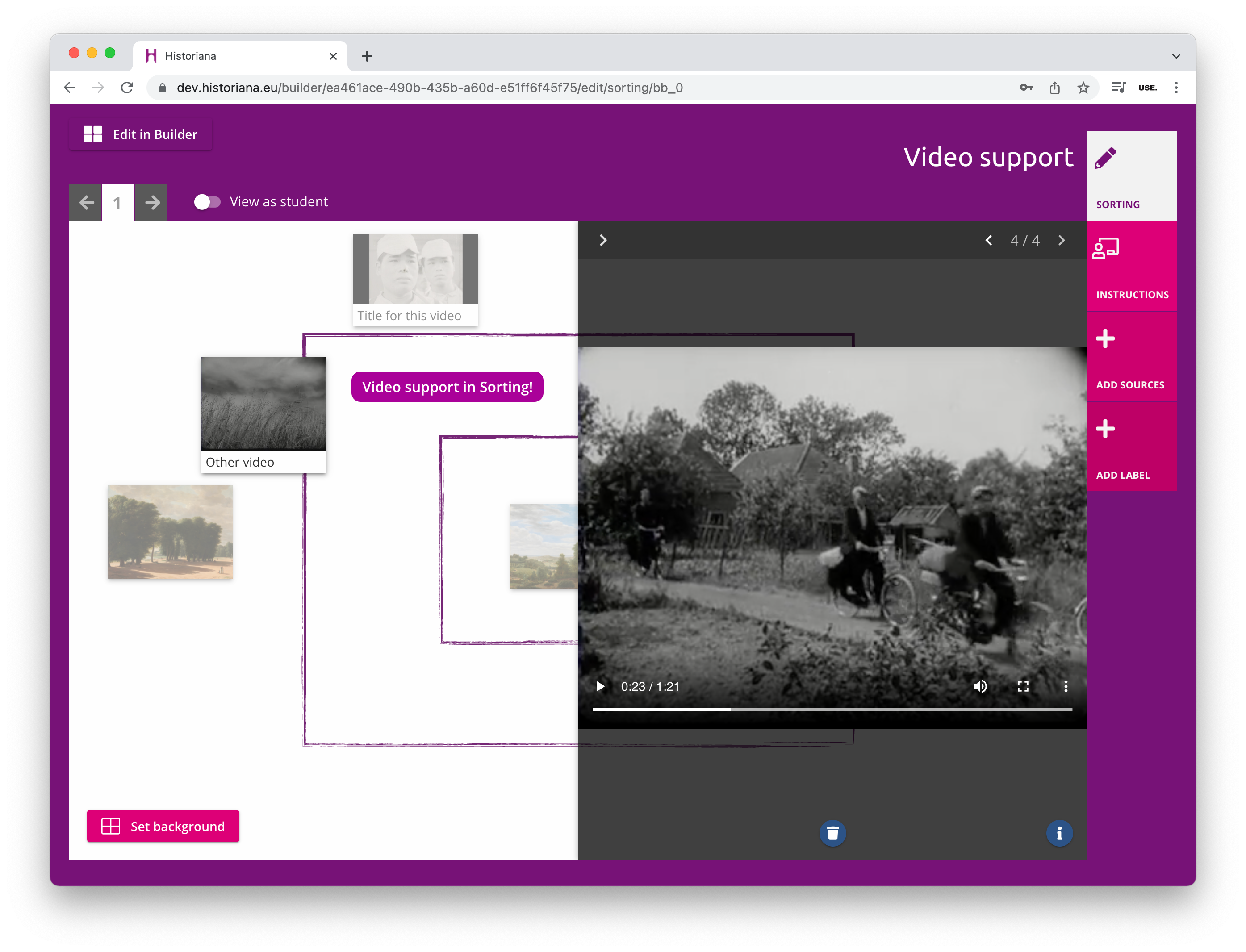
Task: Open the video's three-dot options menu
Action: pos(1065,686)
